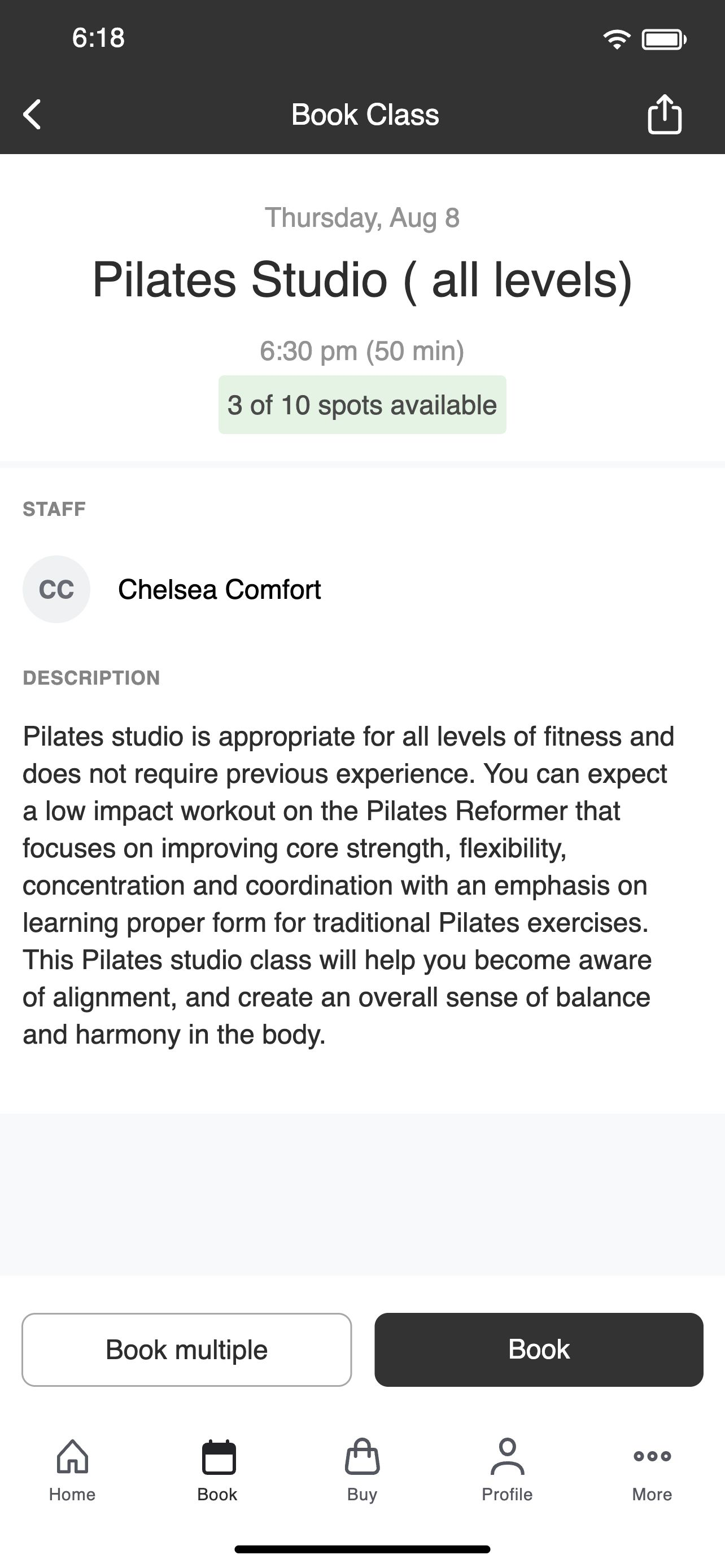
Task: Tap the 3 of 10 spots available badge
Action: coord(362,405)
